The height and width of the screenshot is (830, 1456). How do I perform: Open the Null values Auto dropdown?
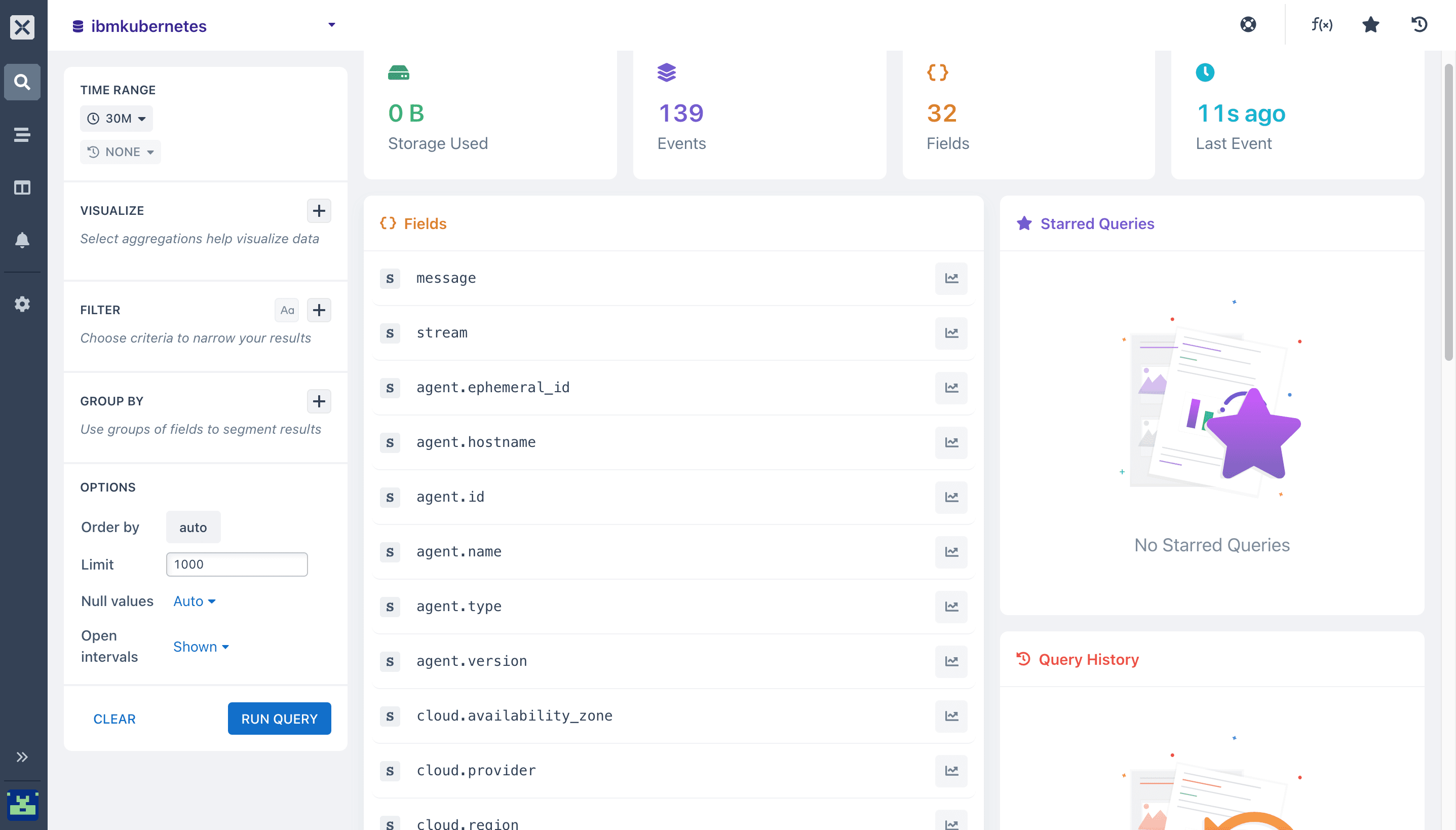coord(195,601)
